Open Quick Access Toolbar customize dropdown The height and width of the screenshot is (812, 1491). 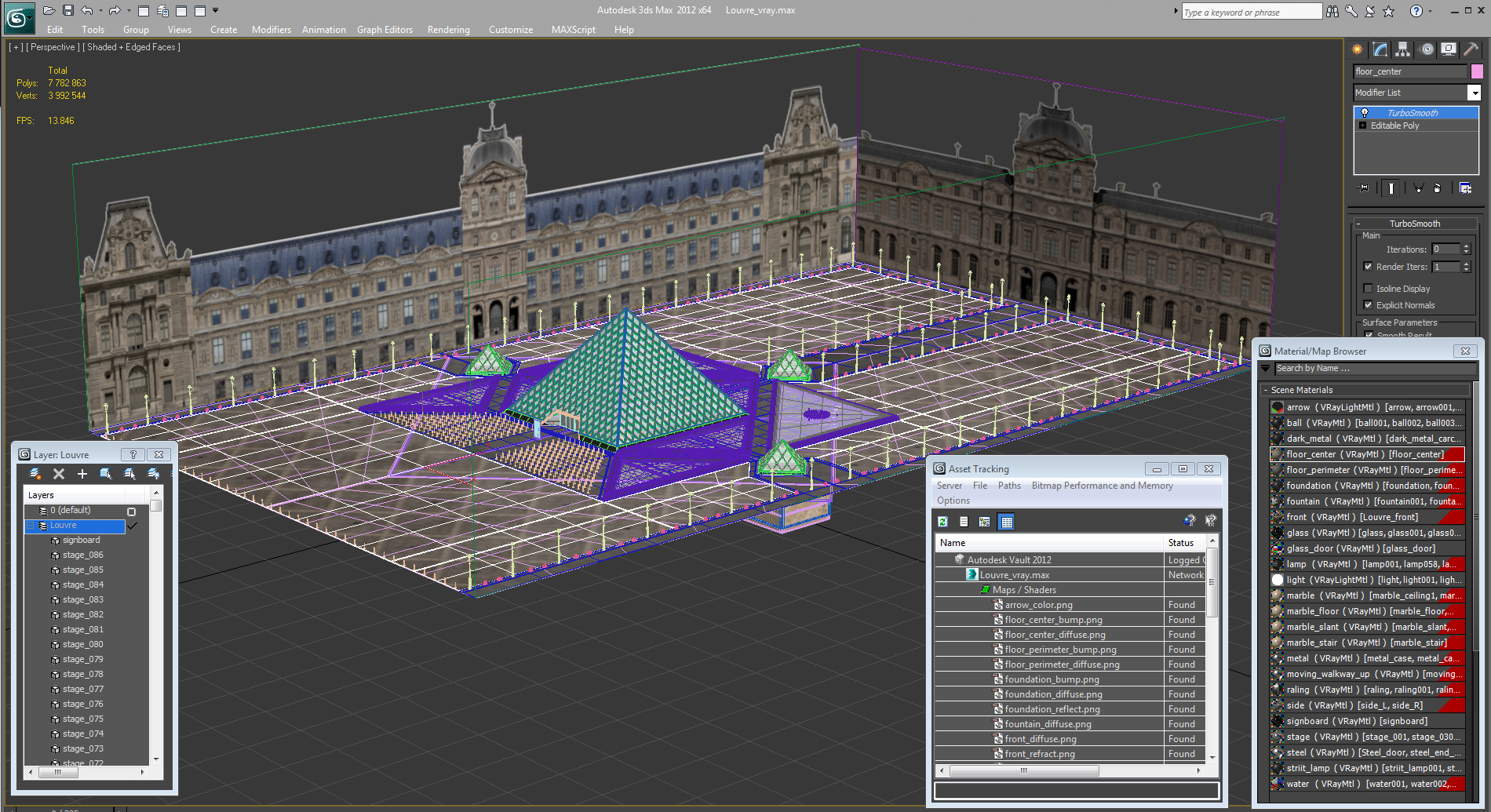pyautogui.click(x=216, y=11)
